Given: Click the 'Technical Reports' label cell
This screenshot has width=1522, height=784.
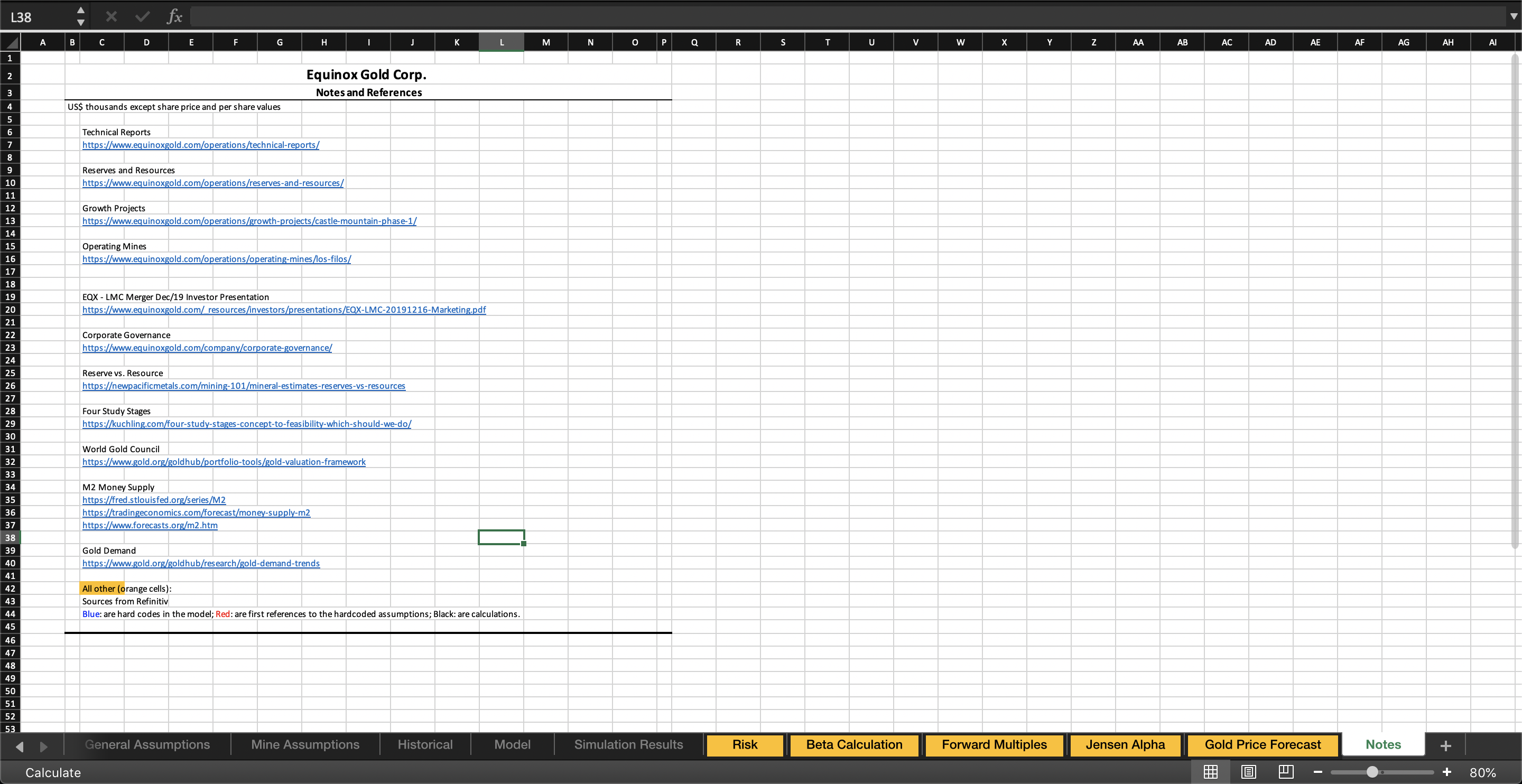Looking at the screenshot, I should tap(116, 133).
